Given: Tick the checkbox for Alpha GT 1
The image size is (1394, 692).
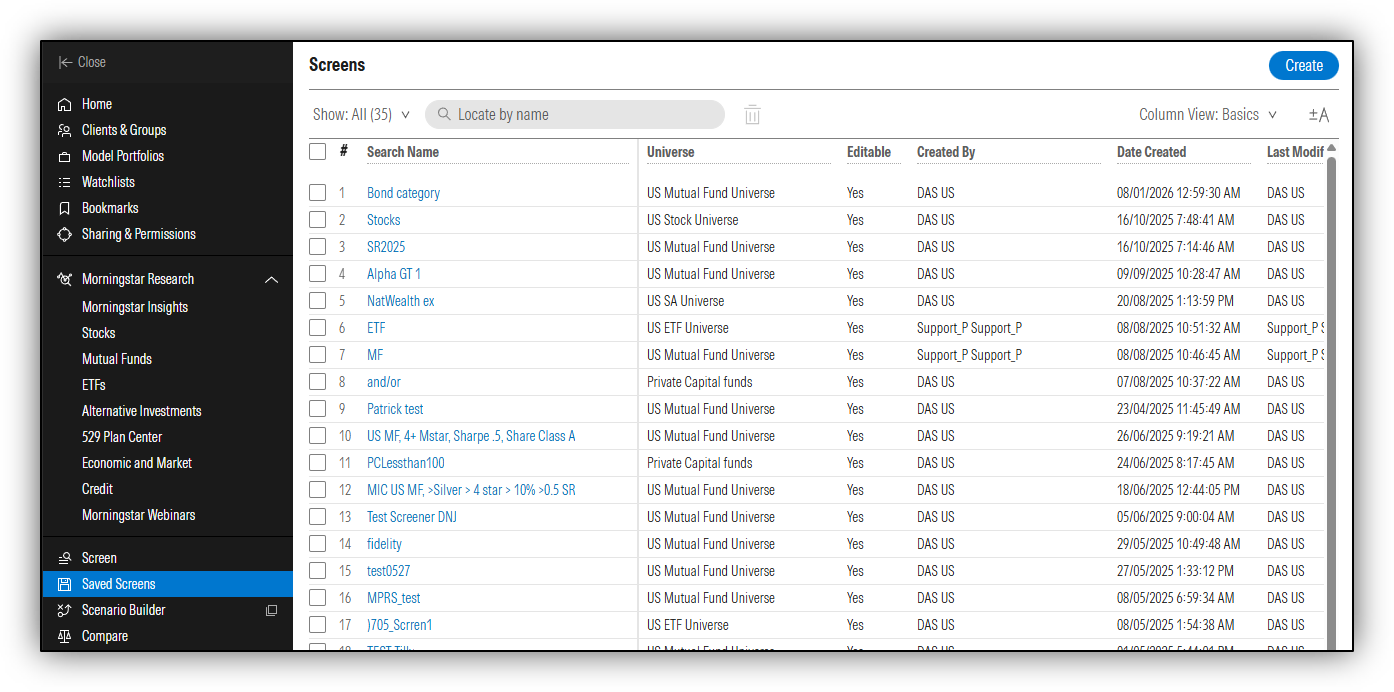Looking at the screenshot, I should pyautogui.click(x=318, y=274).
